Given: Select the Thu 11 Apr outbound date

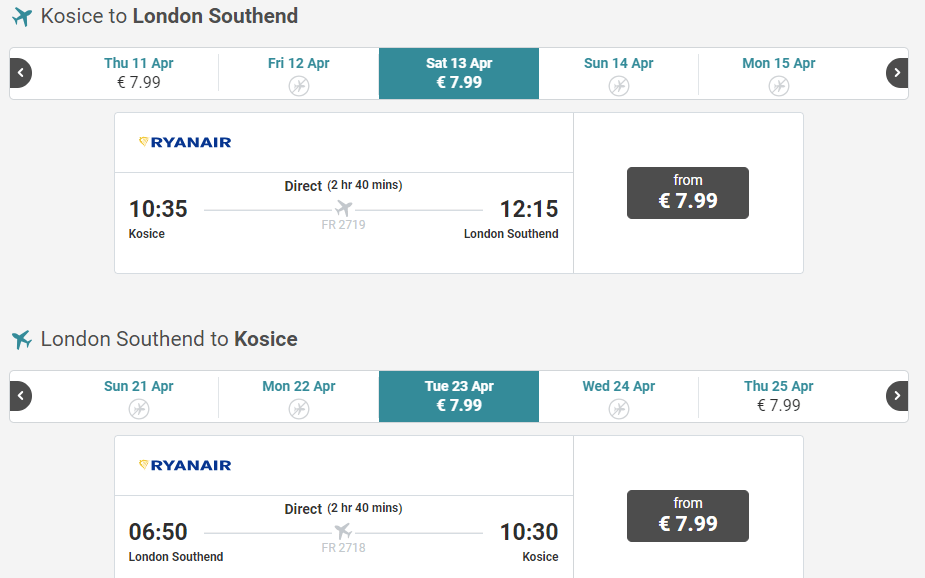Looking at the screenshot, I should (139, 73).
